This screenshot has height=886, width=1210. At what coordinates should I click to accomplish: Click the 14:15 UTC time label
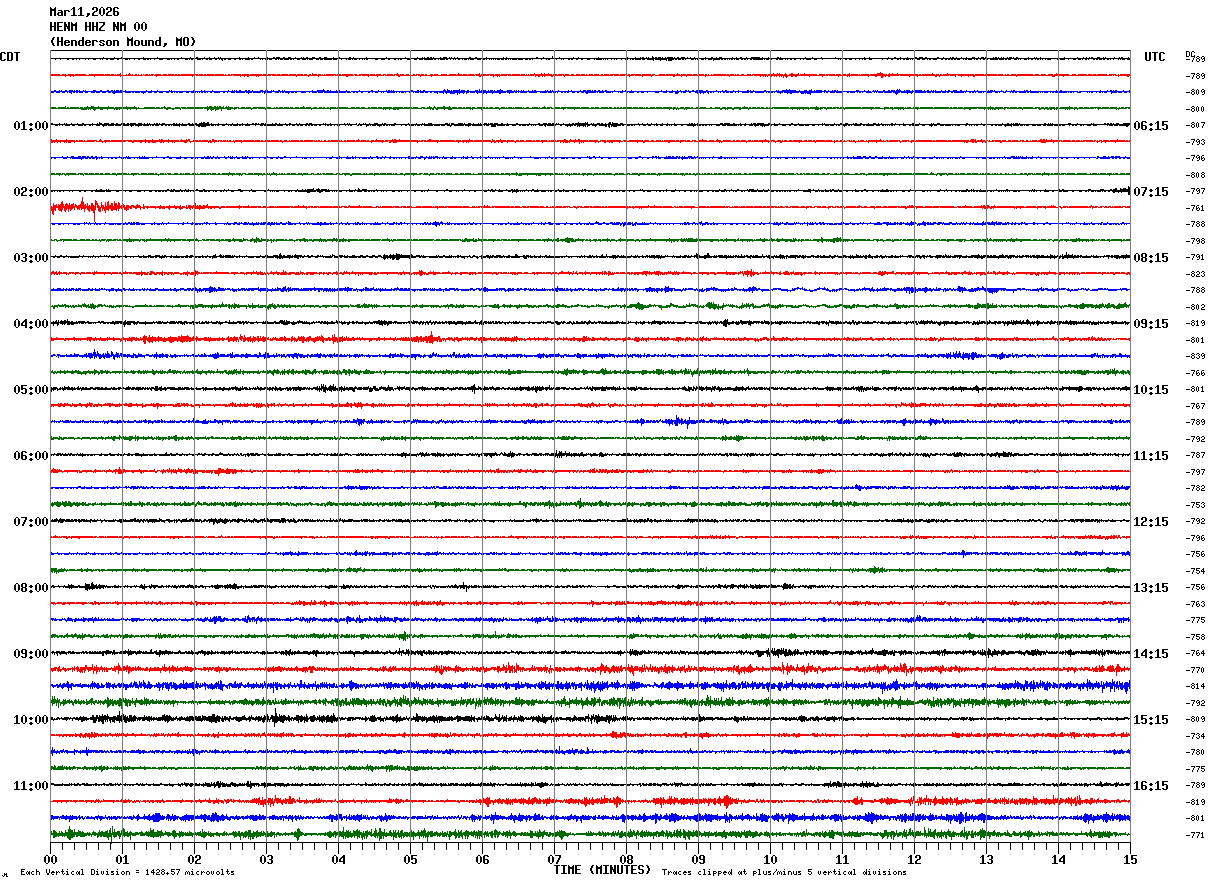pyautogui.click(x=1151, y=654)
